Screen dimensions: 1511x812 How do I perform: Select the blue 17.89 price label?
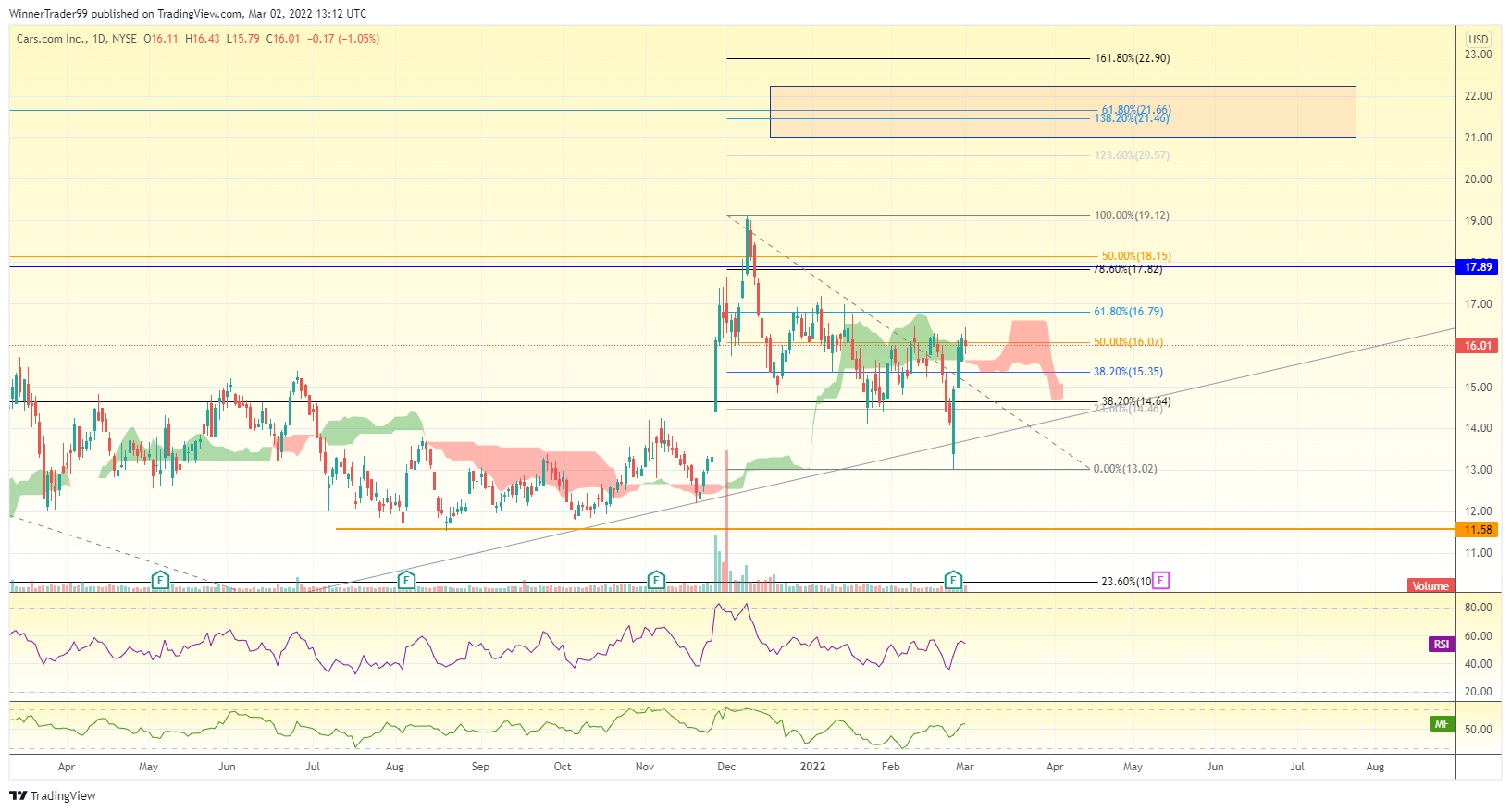point(1479,267)
